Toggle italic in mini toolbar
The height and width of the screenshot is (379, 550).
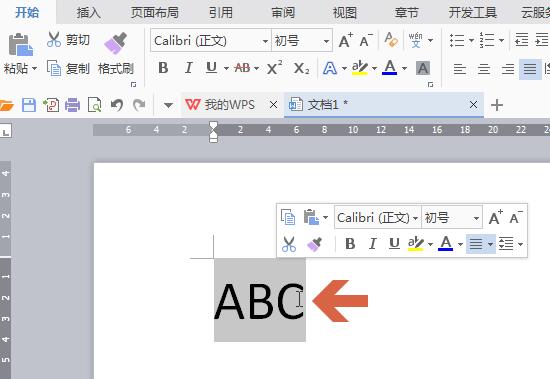click(x=372, y=244)
